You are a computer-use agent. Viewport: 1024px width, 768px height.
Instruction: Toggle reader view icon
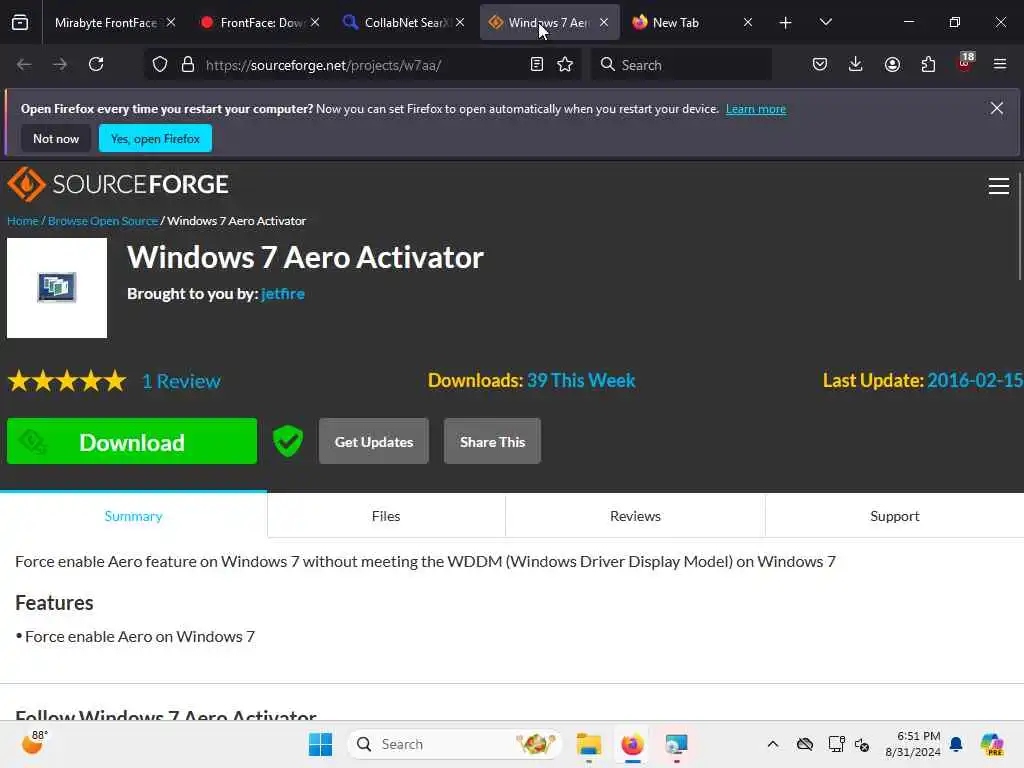point(537,65)
